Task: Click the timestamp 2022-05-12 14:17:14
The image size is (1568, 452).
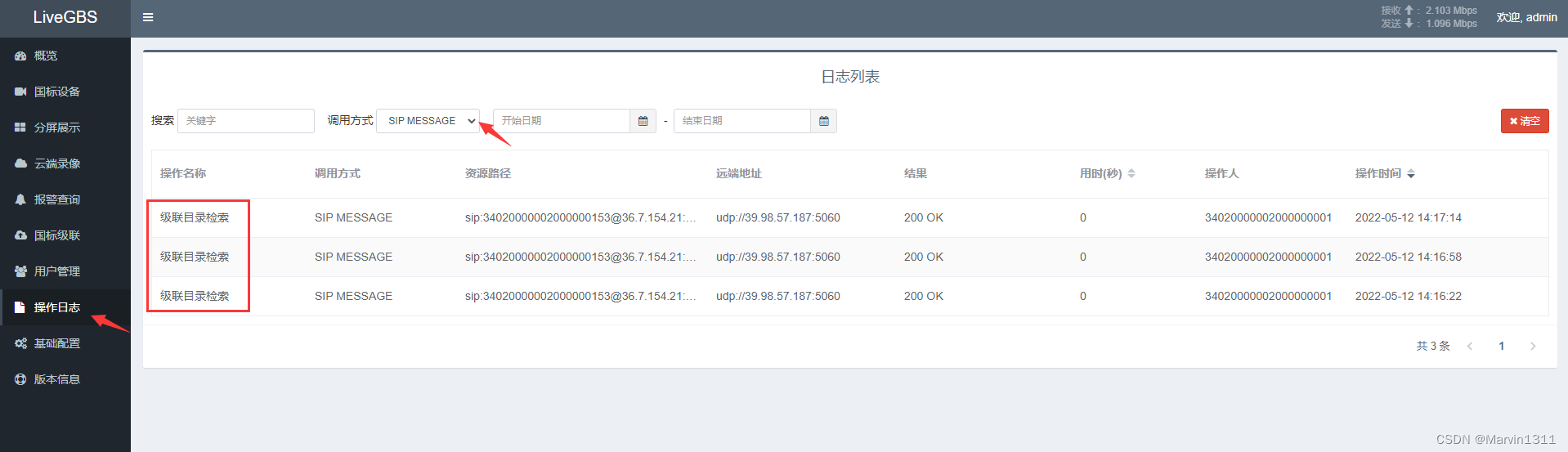Action: (1409, 217)
